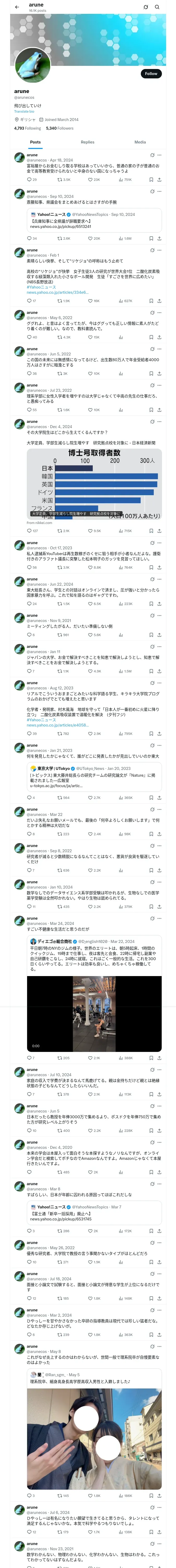This screenshot has width=176, height=1568.
Task: Follow the arune account
Action: point(150,74)
